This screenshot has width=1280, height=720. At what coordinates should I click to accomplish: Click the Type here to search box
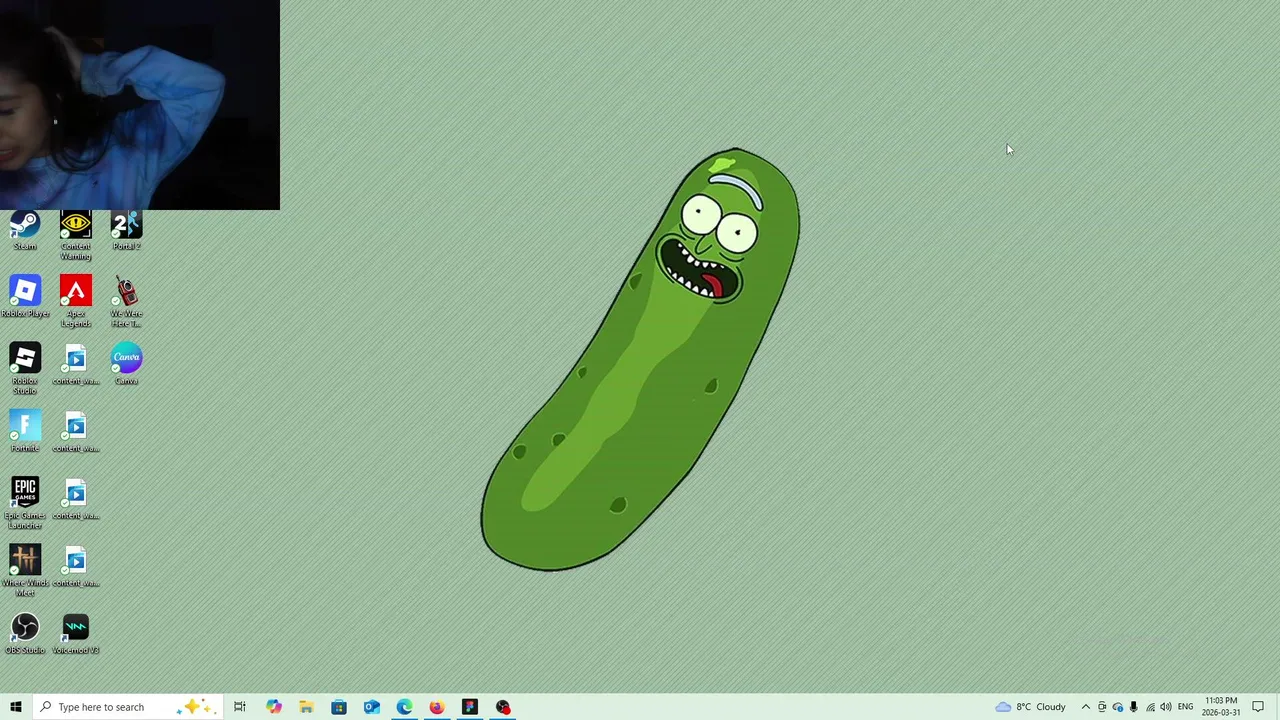coord(127,707)
